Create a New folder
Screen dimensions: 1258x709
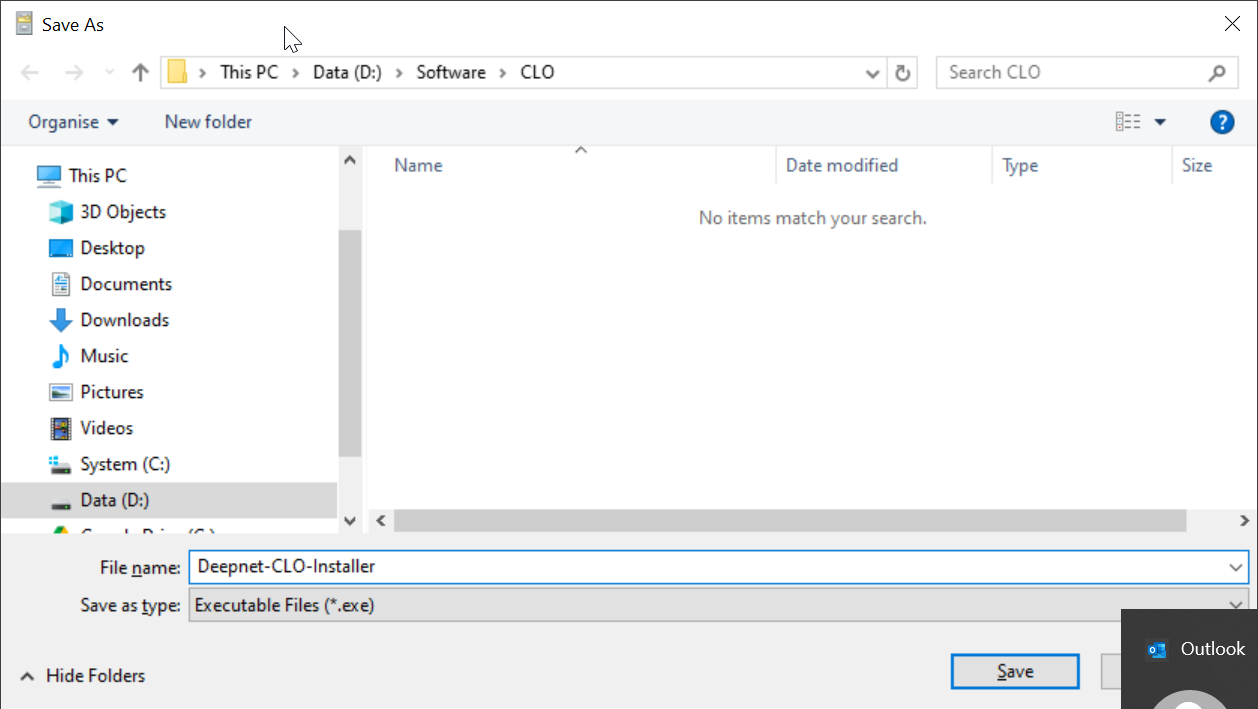[208, 122]
